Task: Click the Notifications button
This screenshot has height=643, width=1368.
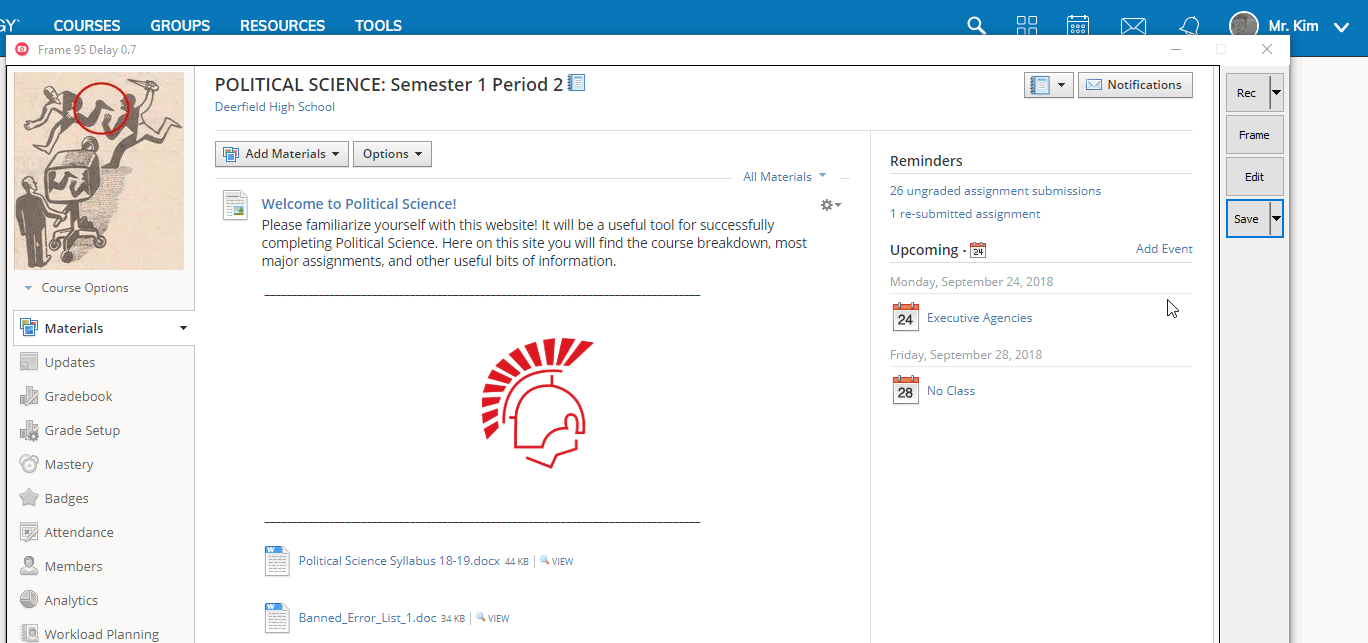Action: pos(1135,85)
